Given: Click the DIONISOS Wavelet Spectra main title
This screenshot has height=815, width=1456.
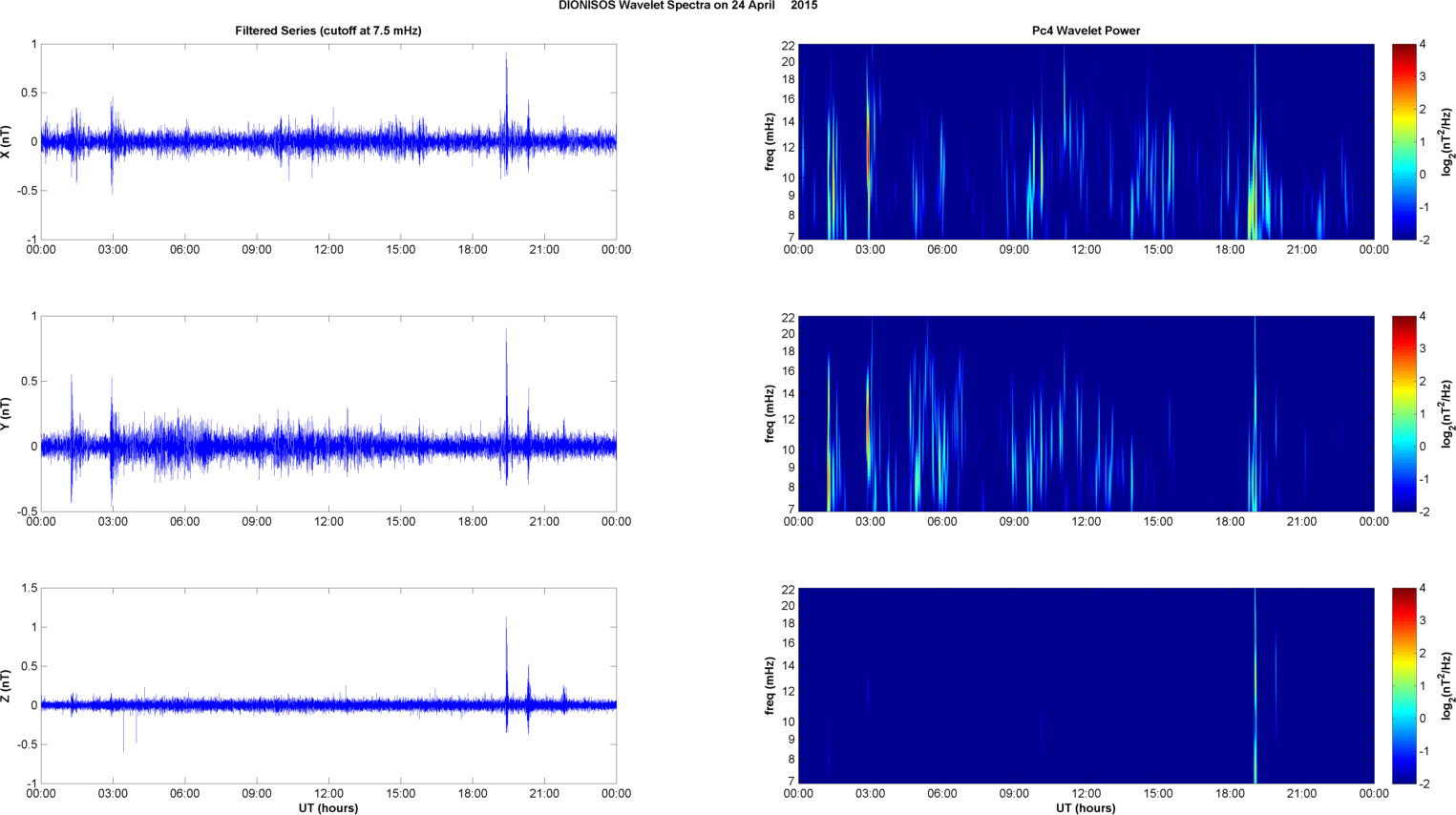Looking at the screenshot, I should point(687,6).
